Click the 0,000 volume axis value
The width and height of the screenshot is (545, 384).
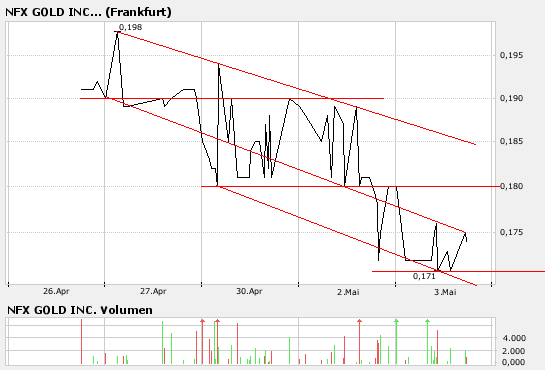pyautogui.click(x=513, y=362)
